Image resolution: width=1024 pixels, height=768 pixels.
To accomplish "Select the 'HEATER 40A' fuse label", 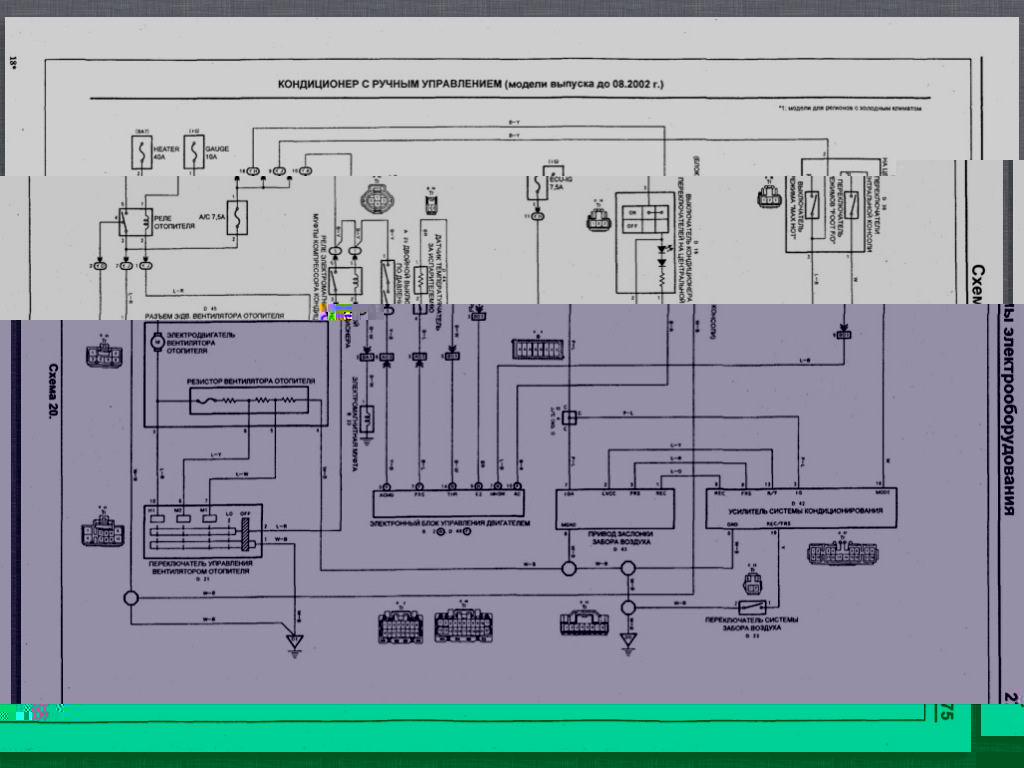I will tap(166, 153).
